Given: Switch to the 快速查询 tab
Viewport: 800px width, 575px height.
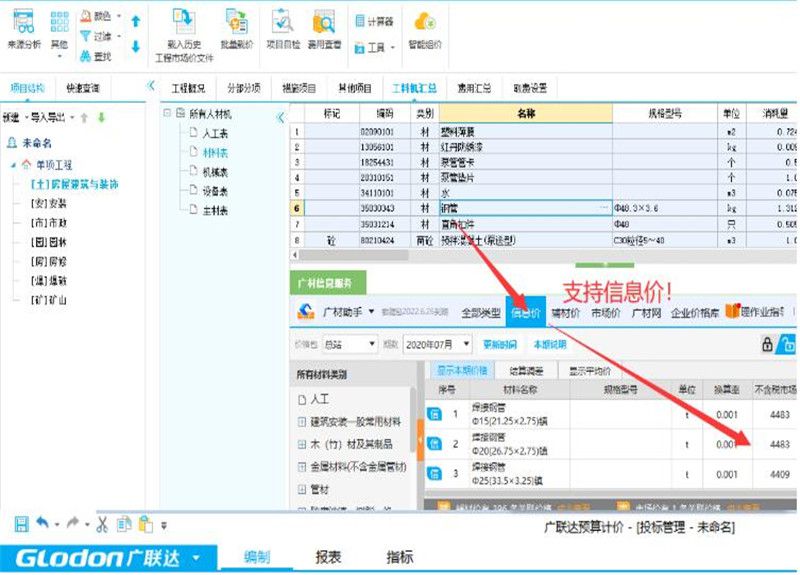Looking at the screenshot, I should (x=83, y=88).
